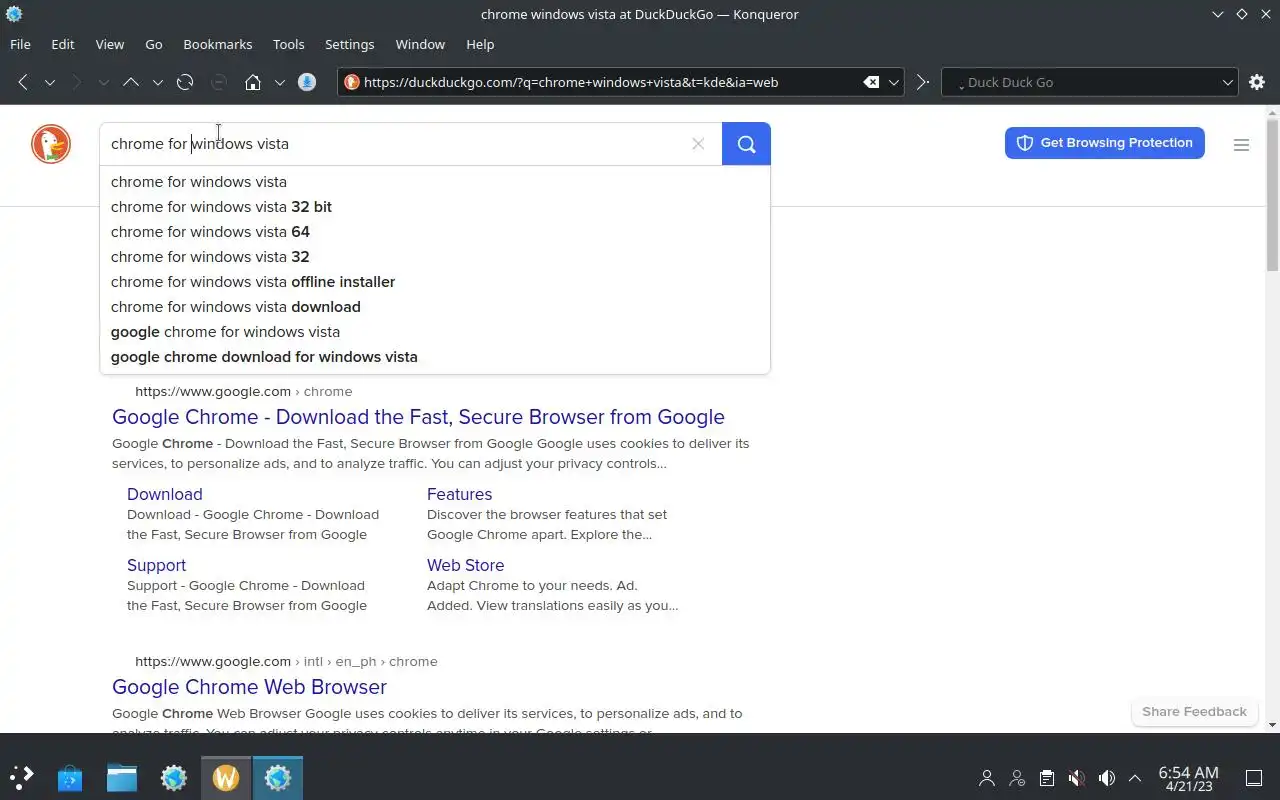The image size is (1280, 800).
Task: Switch to first Konqueror globe taskbar entry
Action: pos(174,777)
